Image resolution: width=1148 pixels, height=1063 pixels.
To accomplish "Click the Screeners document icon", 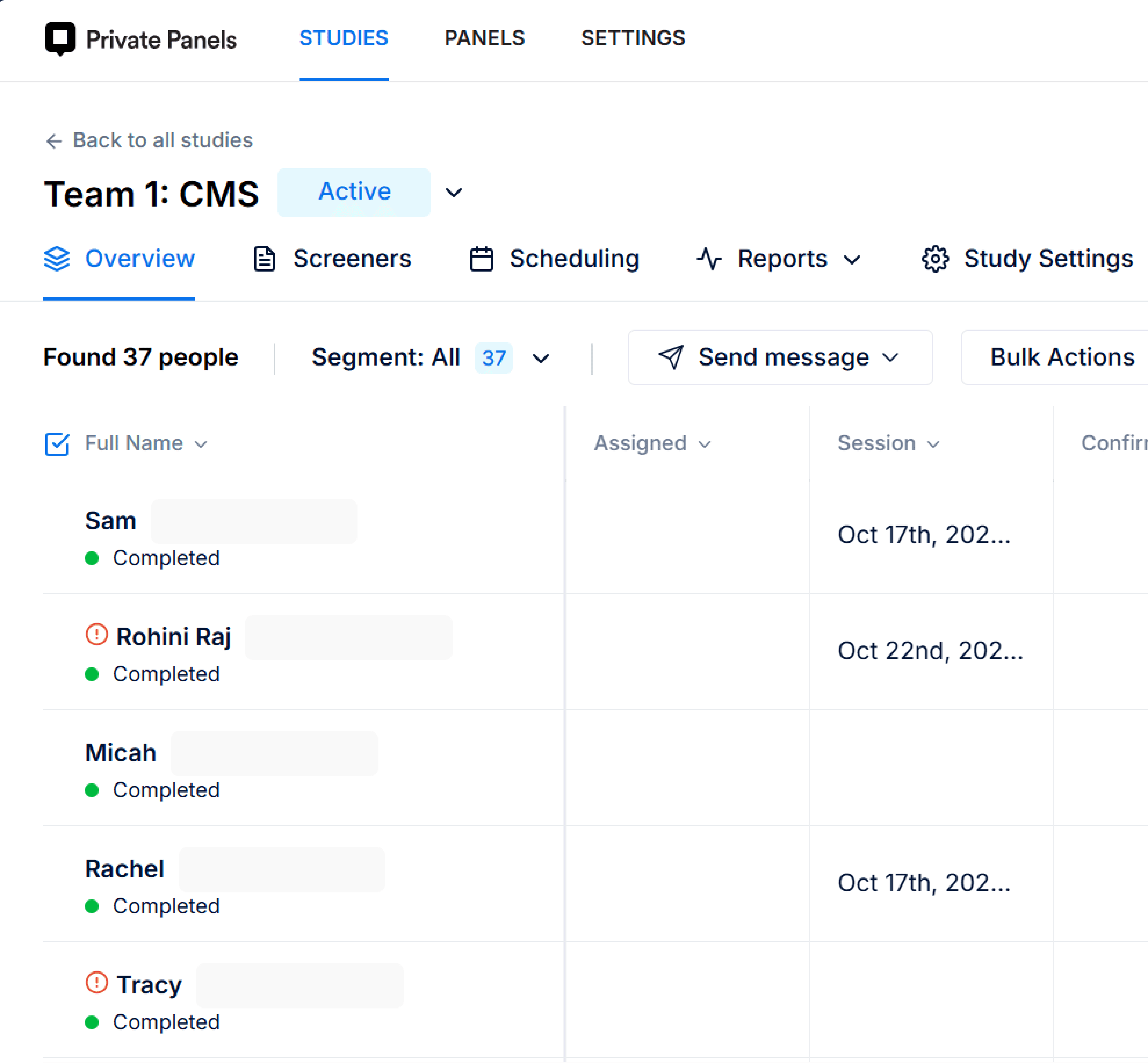I will (265, 259).
